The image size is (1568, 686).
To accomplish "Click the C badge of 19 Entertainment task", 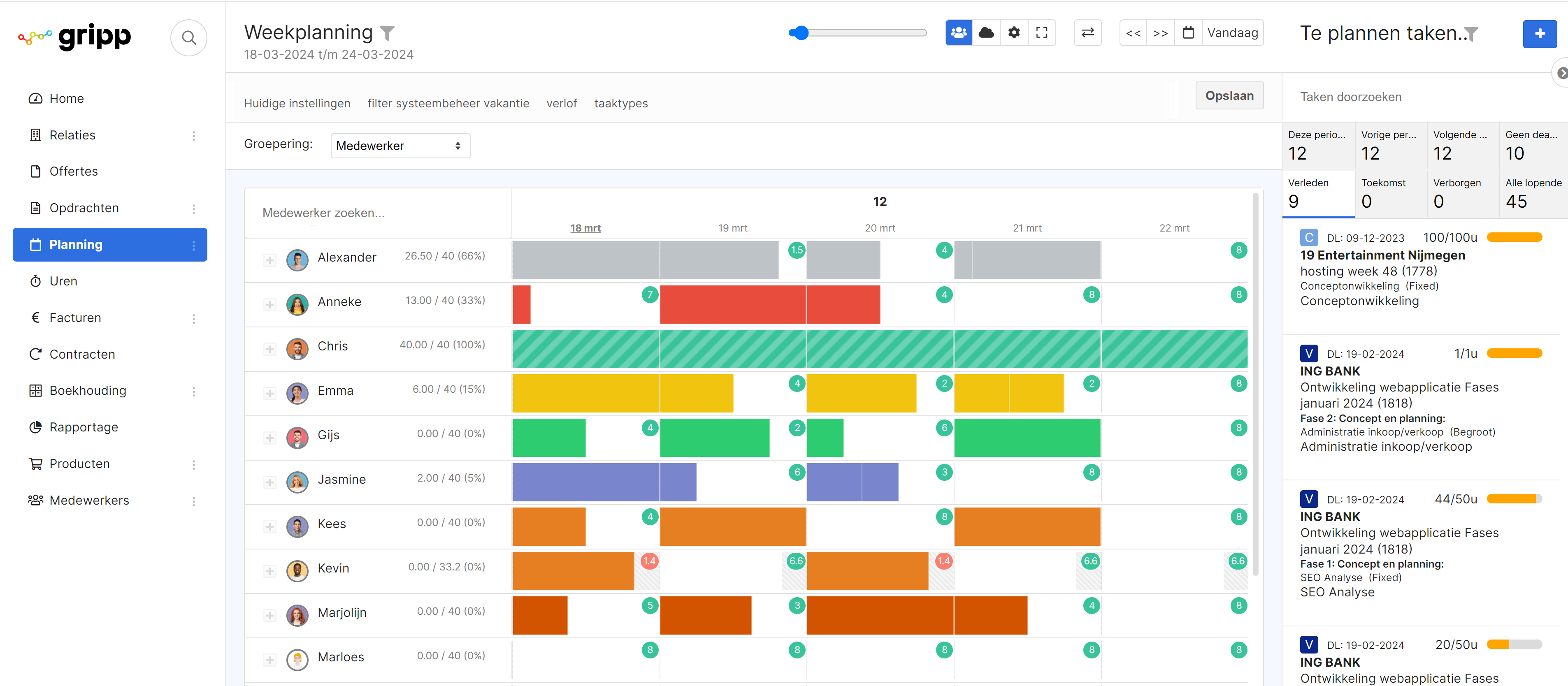I will click(1309, 237).
